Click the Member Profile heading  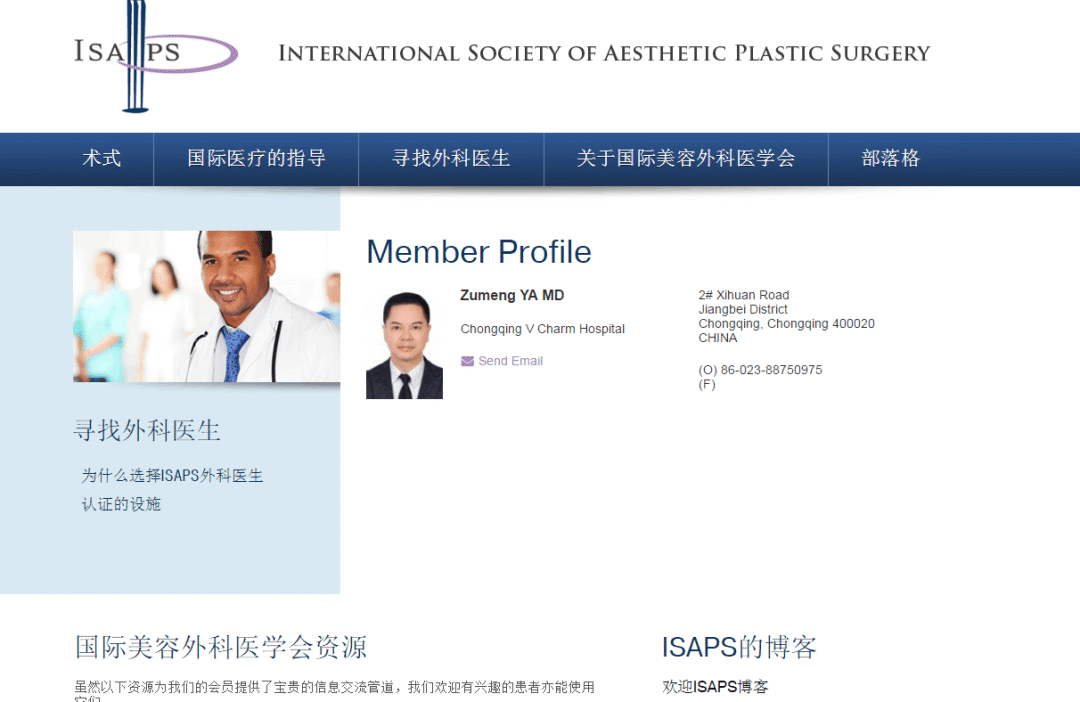coord(479,252)
